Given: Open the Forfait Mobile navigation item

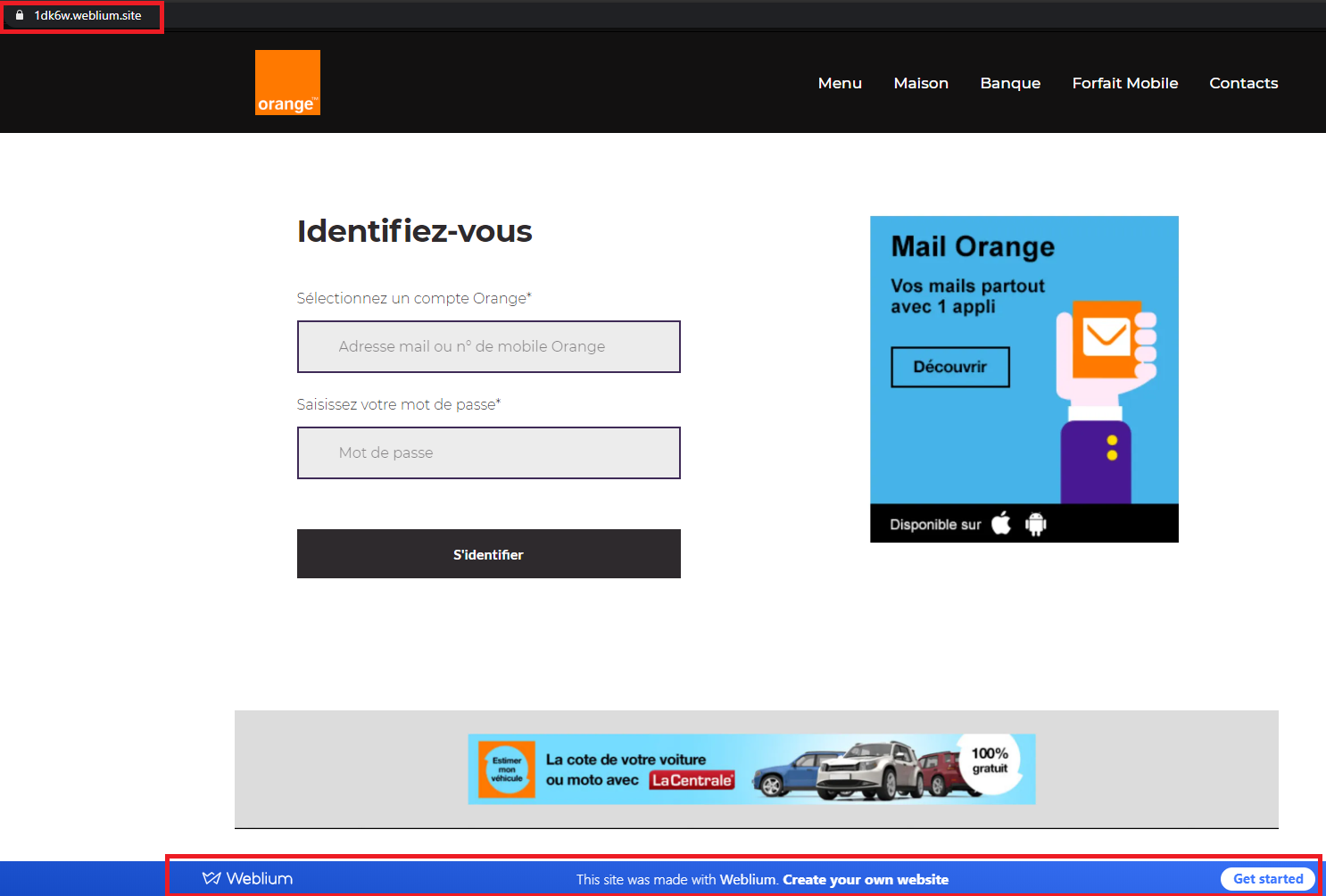Looking at the screenshot, I should [1125, 83].
